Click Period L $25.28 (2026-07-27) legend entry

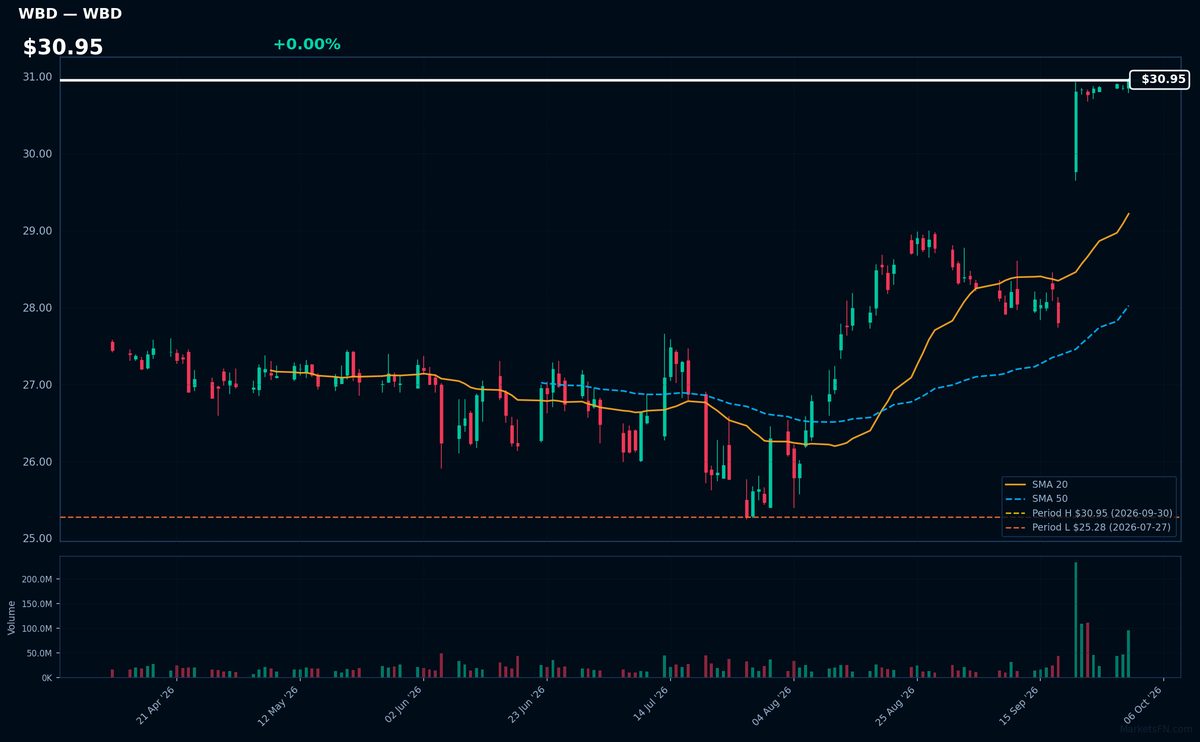(x=1088, y=527)
